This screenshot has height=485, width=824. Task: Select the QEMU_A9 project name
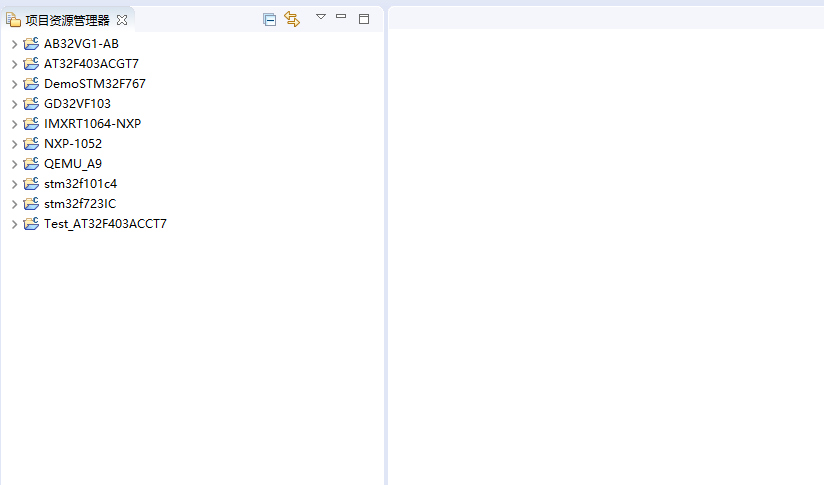click(73, 164)
